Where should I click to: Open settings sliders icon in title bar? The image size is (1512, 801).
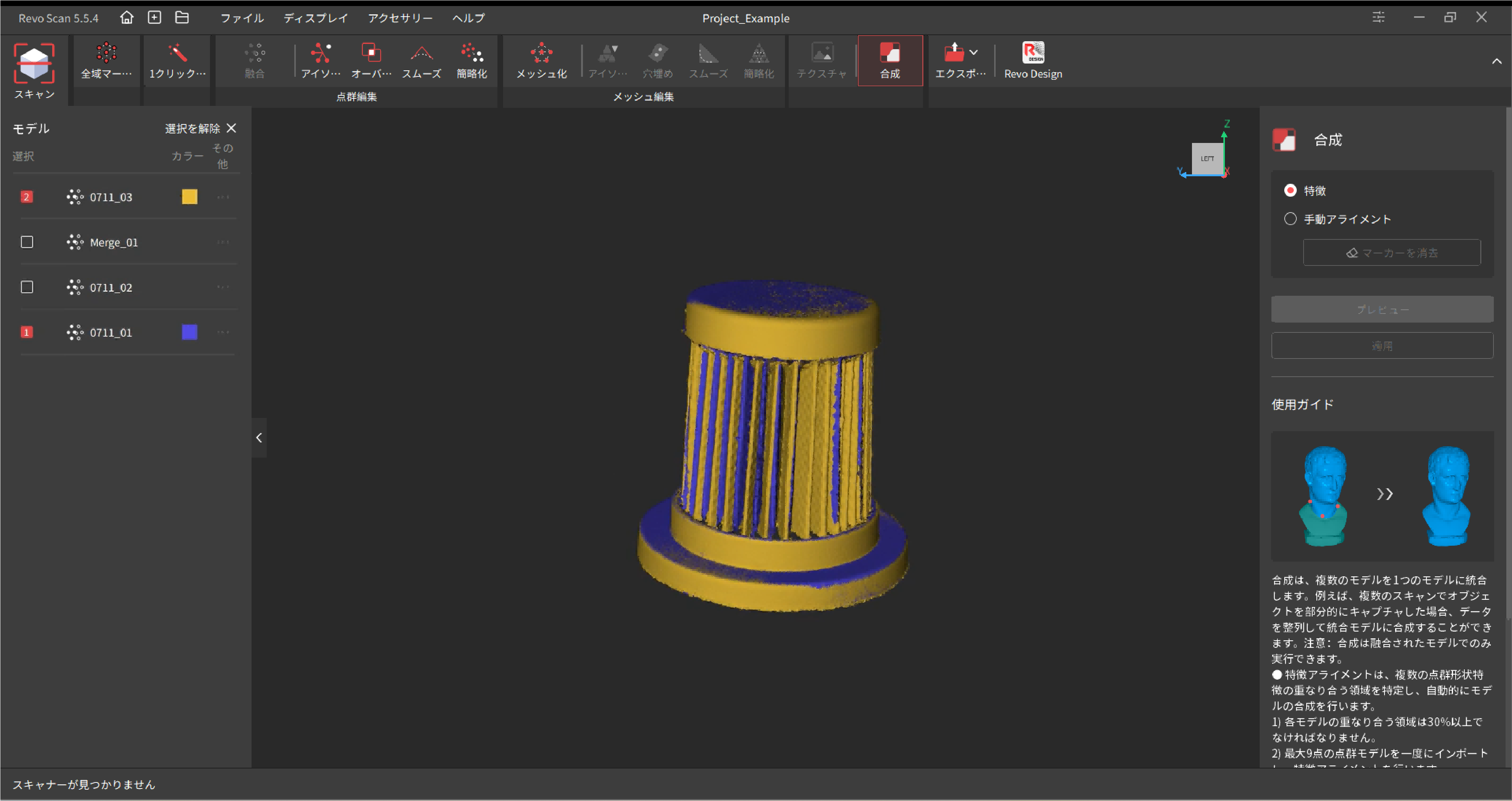pyautogui.click(x=1378, y=18)
